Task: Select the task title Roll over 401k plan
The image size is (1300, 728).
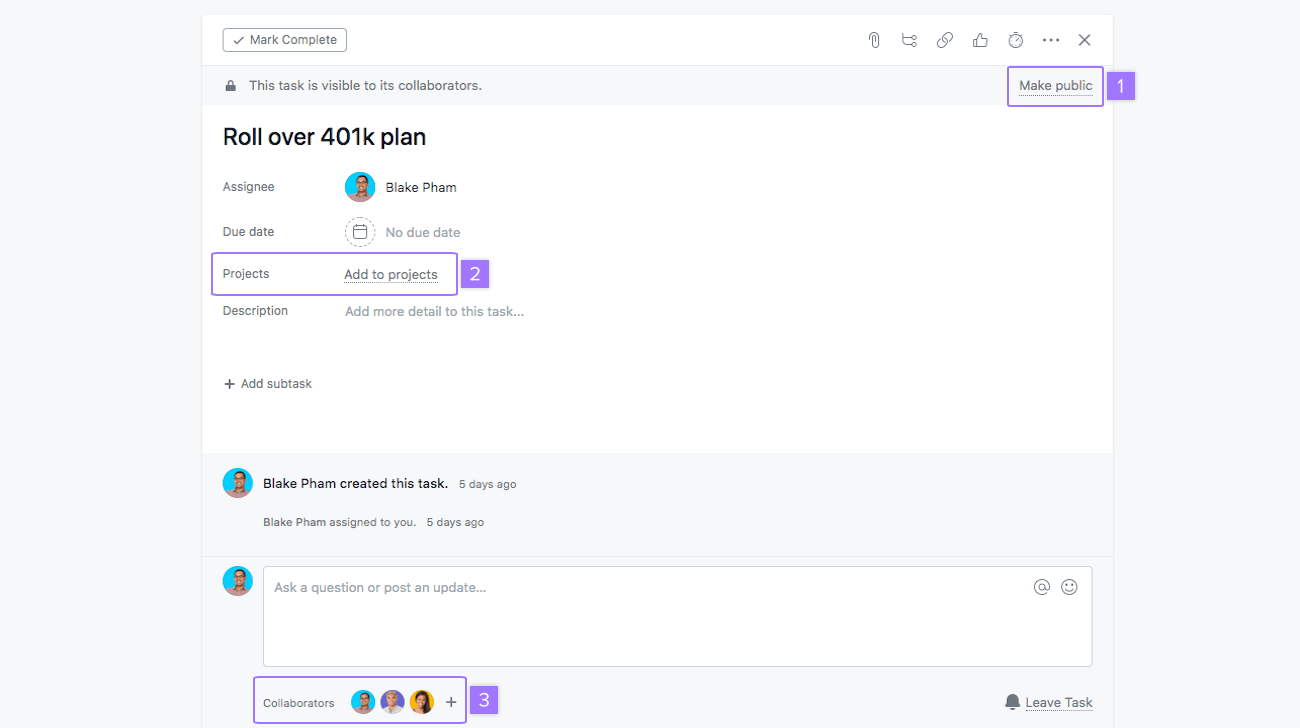Action: point(324,137)
